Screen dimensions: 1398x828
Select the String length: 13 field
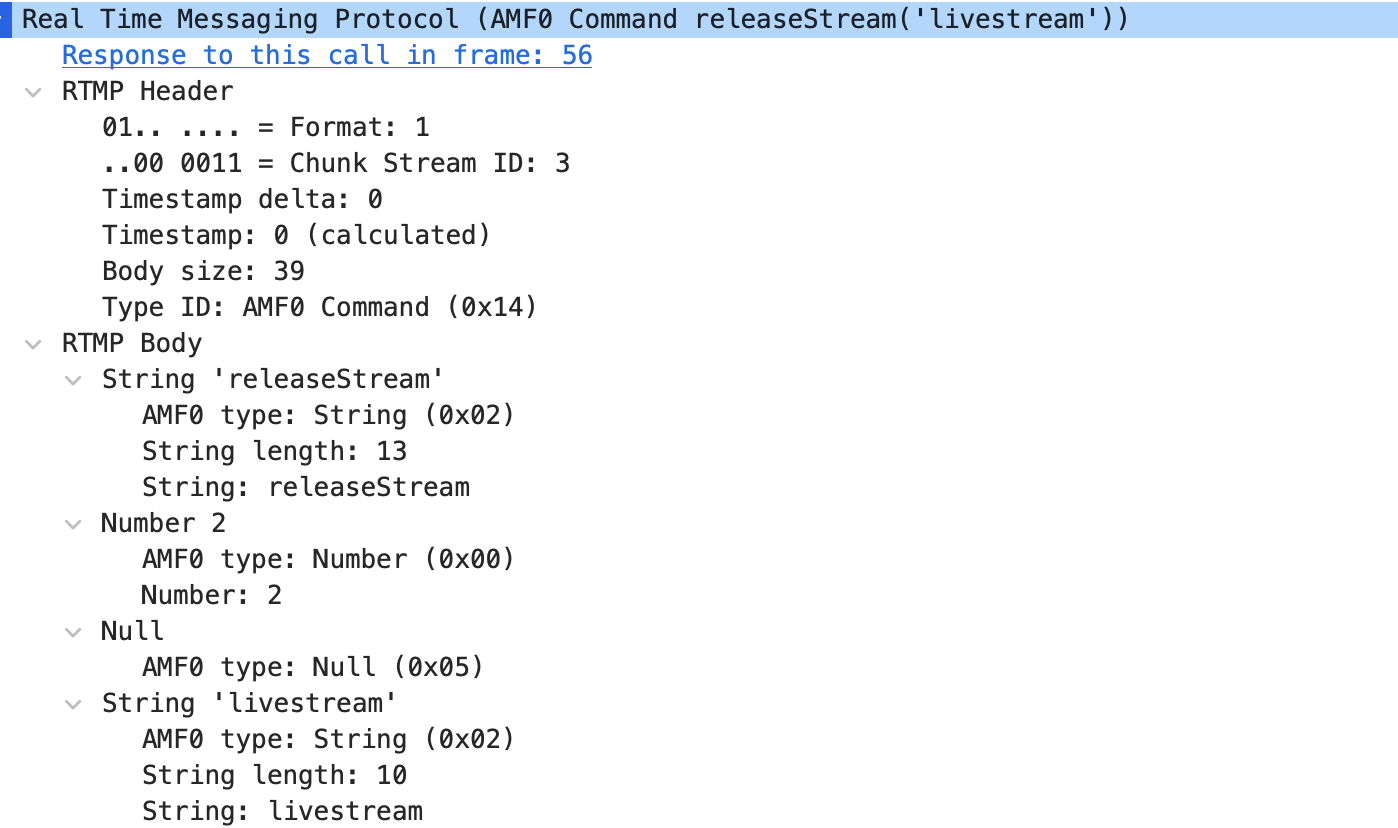(x=274, y=452)
